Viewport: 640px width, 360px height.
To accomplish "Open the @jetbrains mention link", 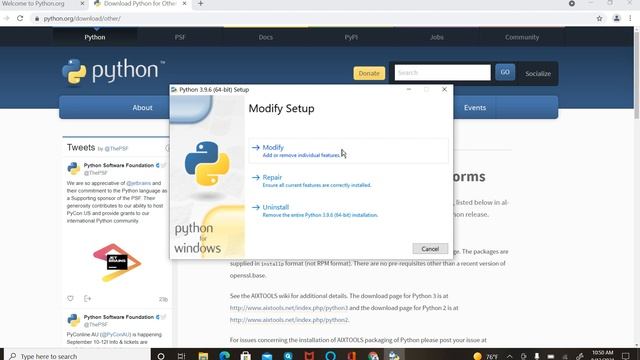I will coord(139,183).
